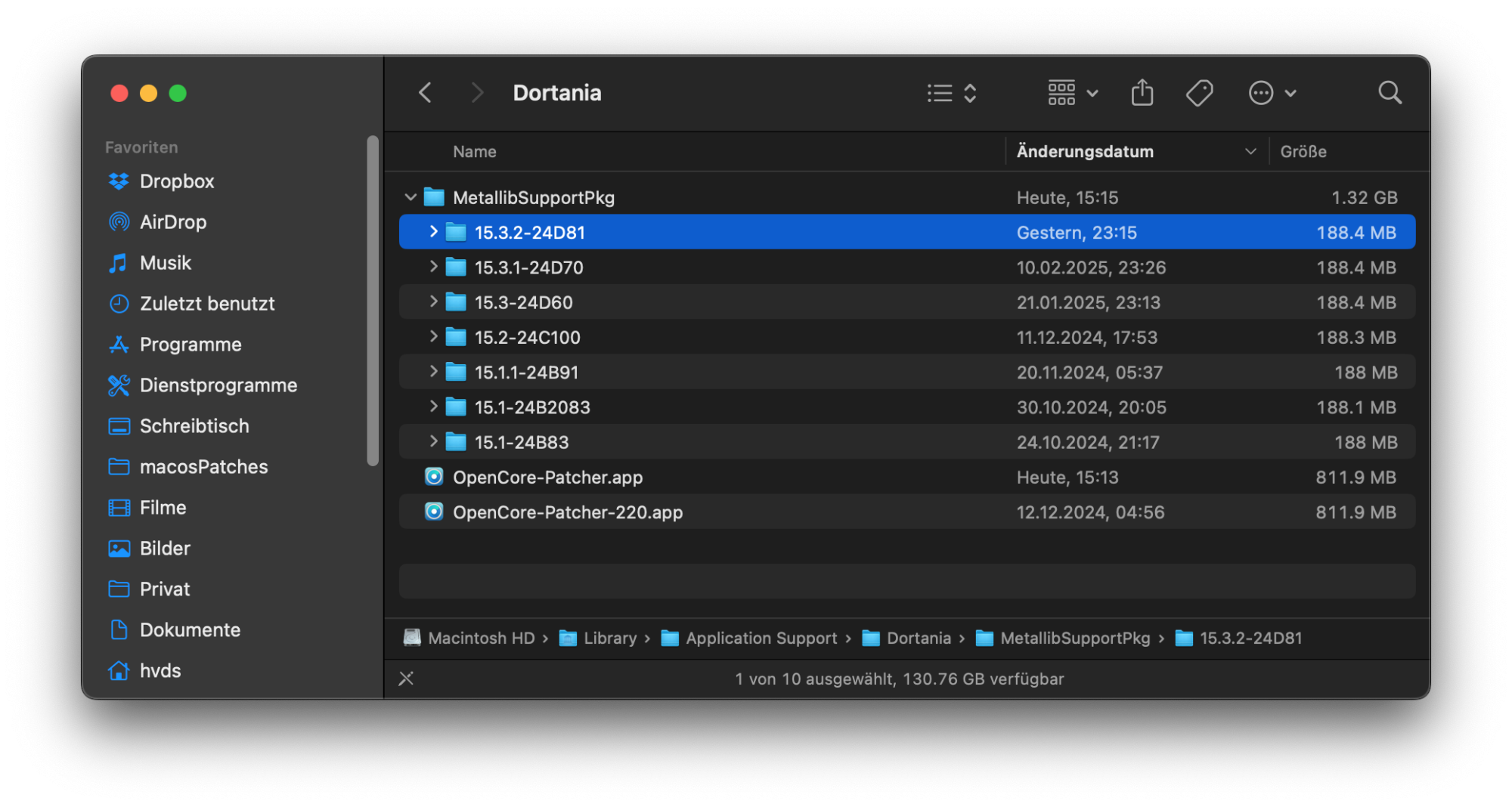1512x807 pixels.
Task: Collapse the MetallibSupportPkg folder
Action: [x=411, y=197]
